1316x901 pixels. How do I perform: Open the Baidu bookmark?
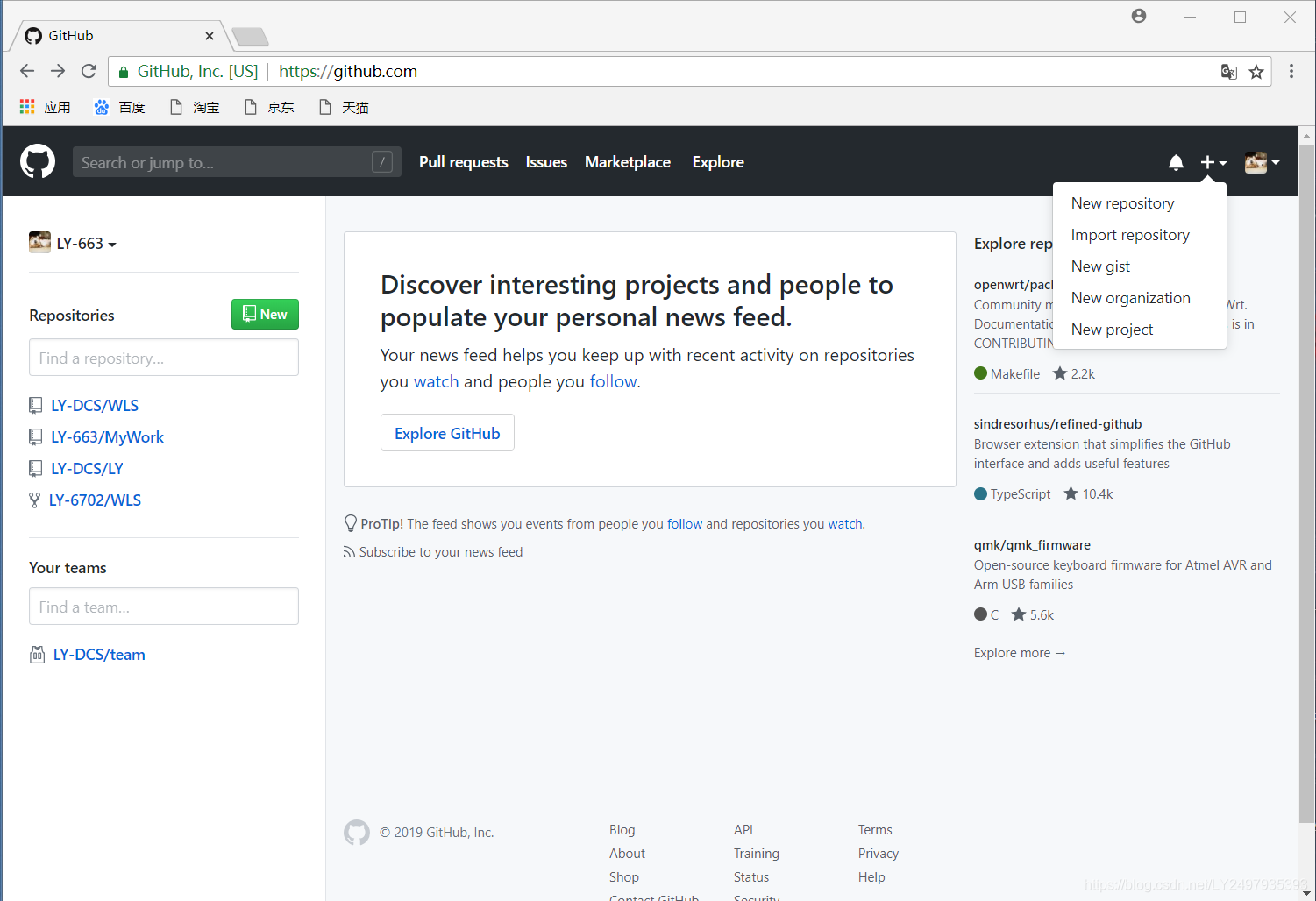(x=120, y=107)
